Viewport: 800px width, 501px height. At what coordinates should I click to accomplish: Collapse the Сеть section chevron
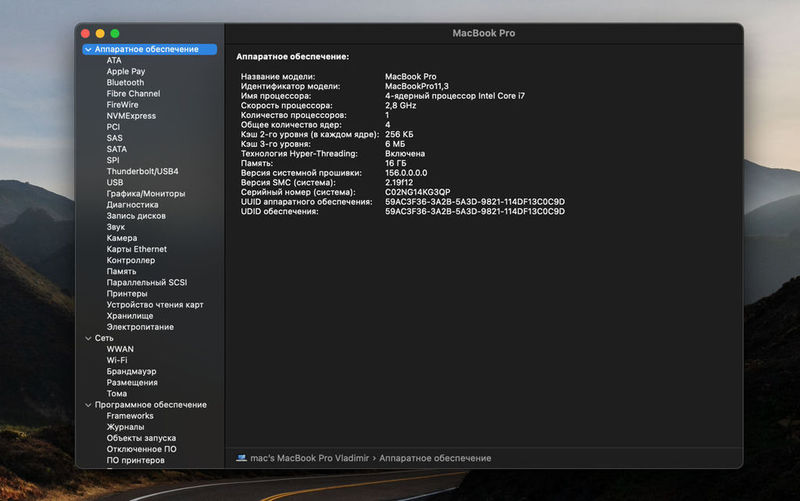88,338
